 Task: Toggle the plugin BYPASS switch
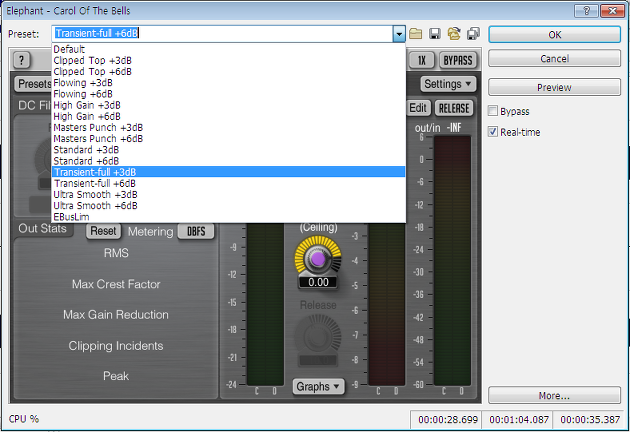(x=458, y=61)
